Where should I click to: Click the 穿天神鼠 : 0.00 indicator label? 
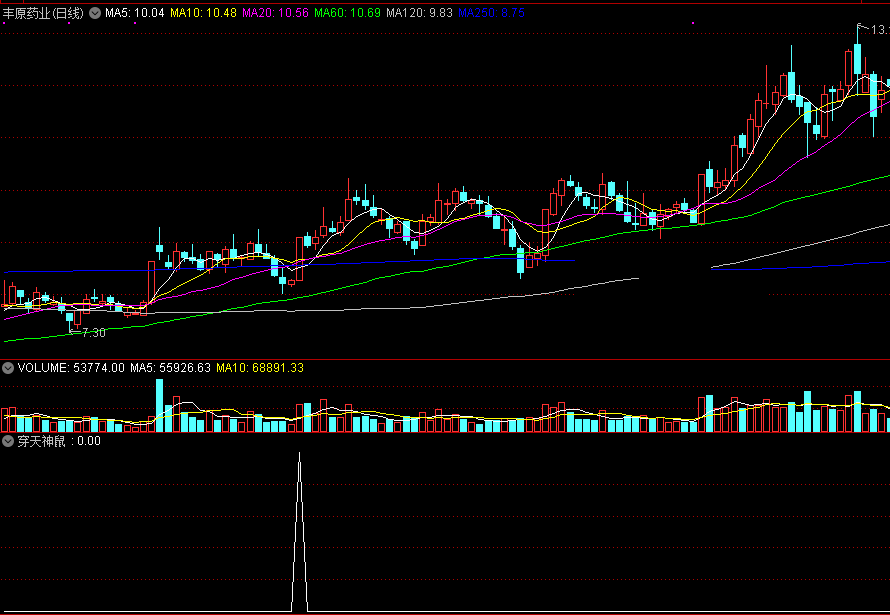pyautogui.click(x=59, y=441)
